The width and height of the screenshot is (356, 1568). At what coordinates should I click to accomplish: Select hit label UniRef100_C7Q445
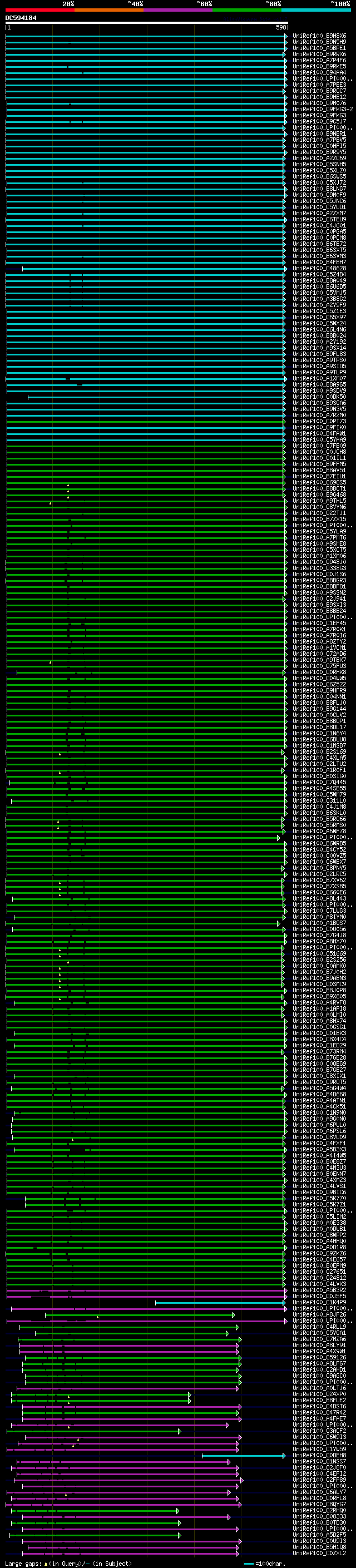click(x=319, y=782)
